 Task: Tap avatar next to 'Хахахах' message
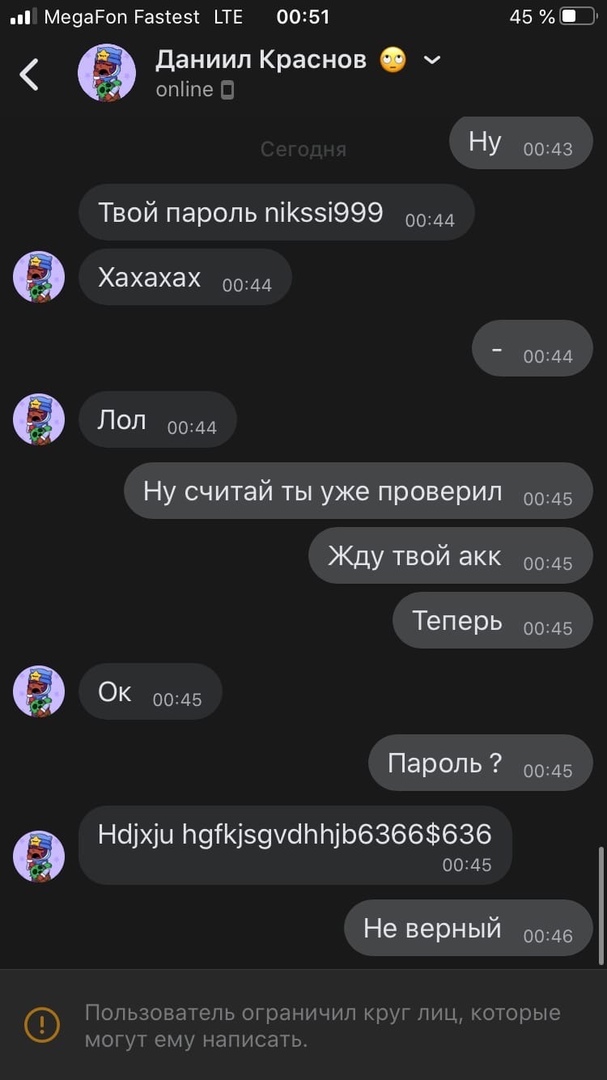[x=39, y=277]
